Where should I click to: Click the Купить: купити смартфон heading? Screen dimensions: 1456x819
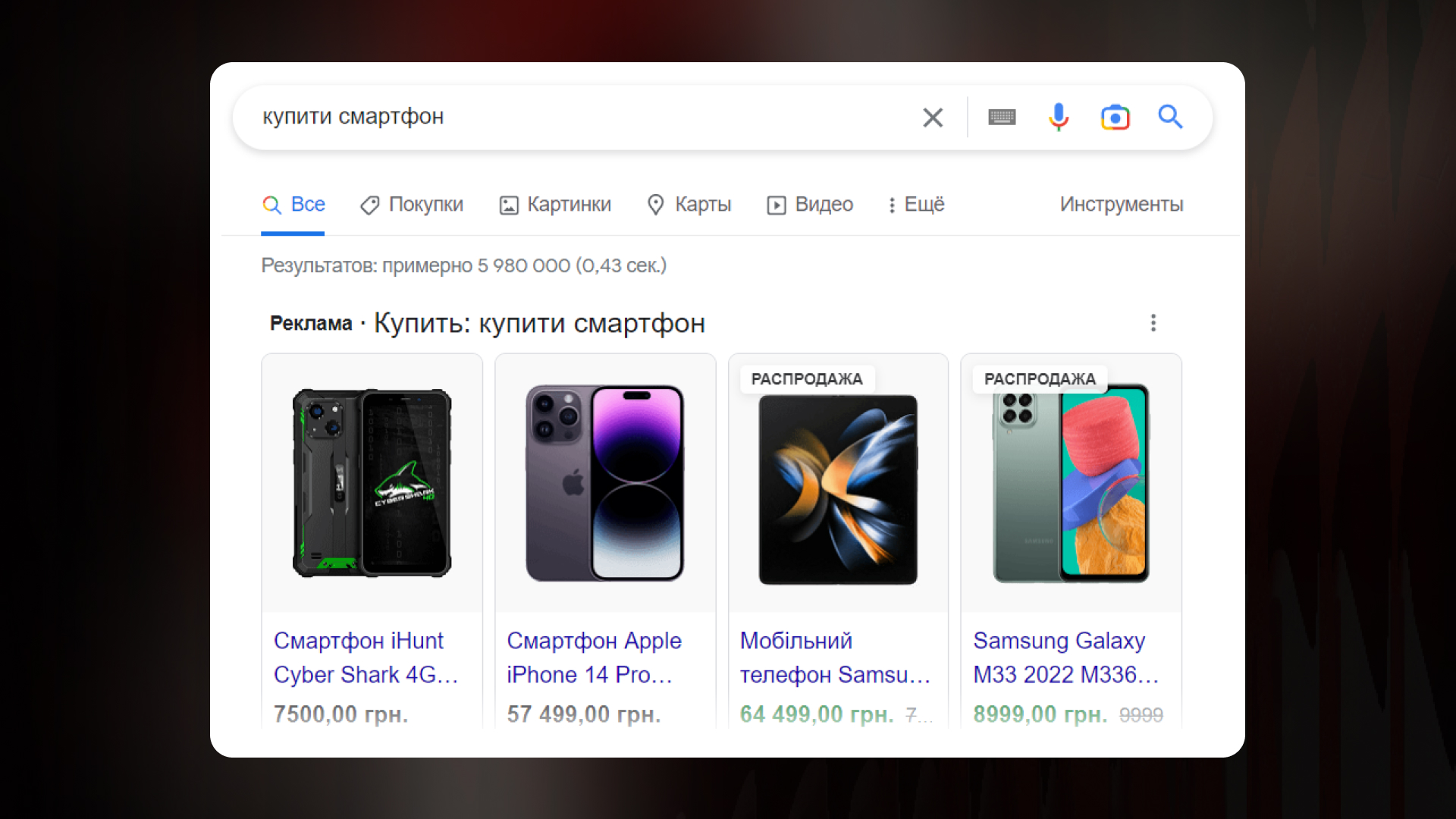click(539, 324)
